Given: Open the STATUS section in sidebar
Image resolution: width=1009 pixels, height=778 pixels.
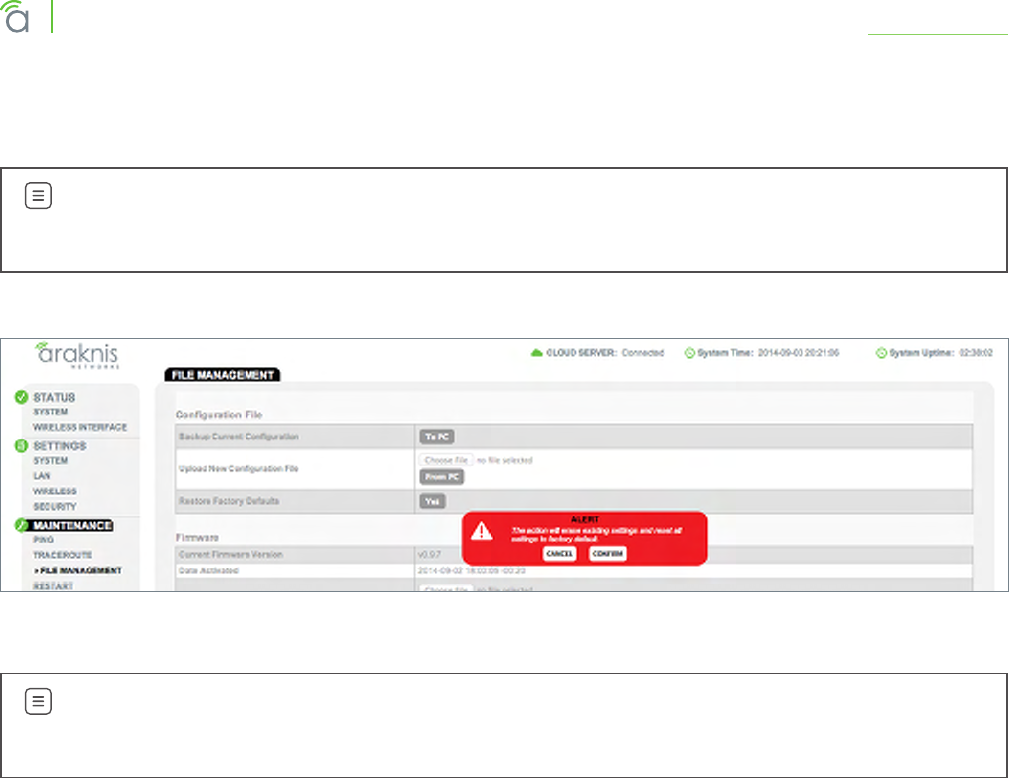Looking at the screenshot, I should point(54,397).
